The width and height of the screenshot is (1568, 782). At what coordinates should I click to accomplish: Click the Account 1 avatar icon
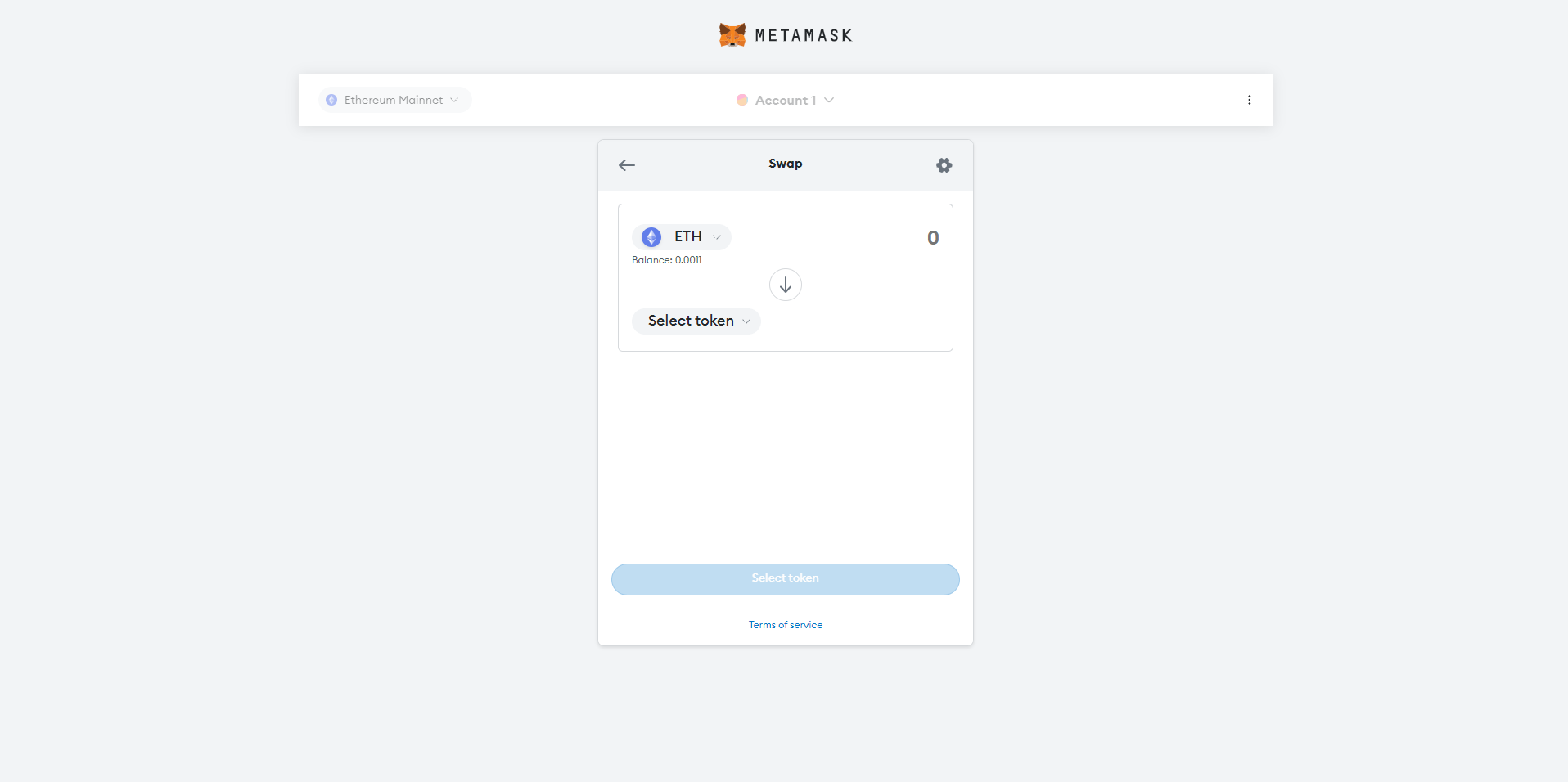pyautogui.click(x=742, y=100)
